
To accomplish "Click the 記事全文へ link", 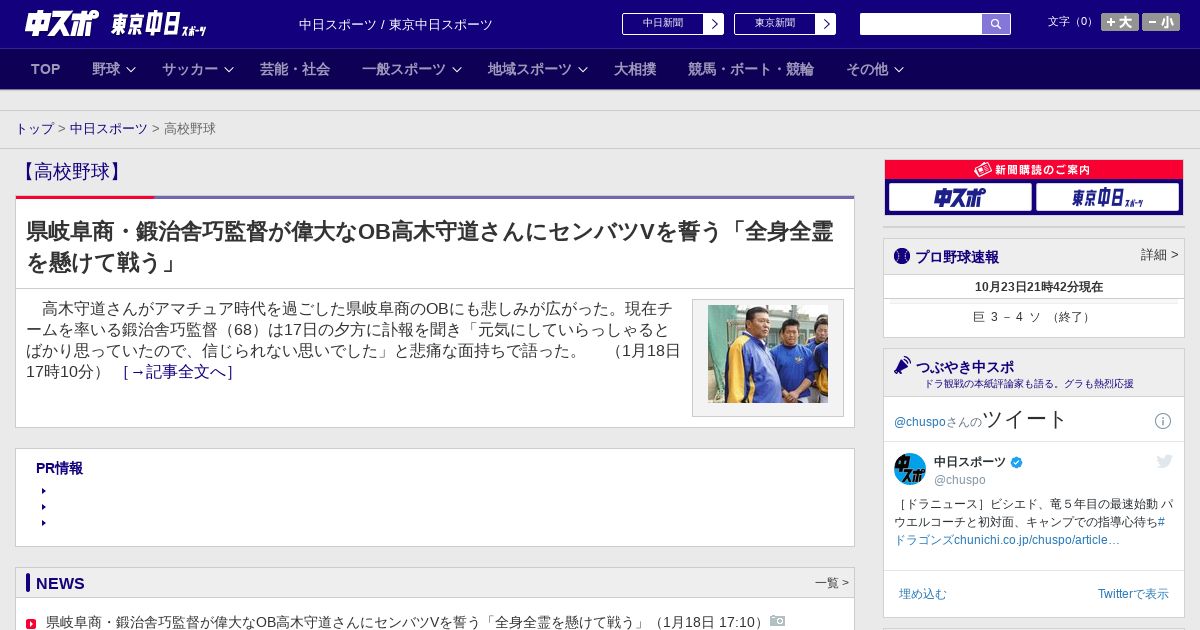I will click(x=177, y=372).
